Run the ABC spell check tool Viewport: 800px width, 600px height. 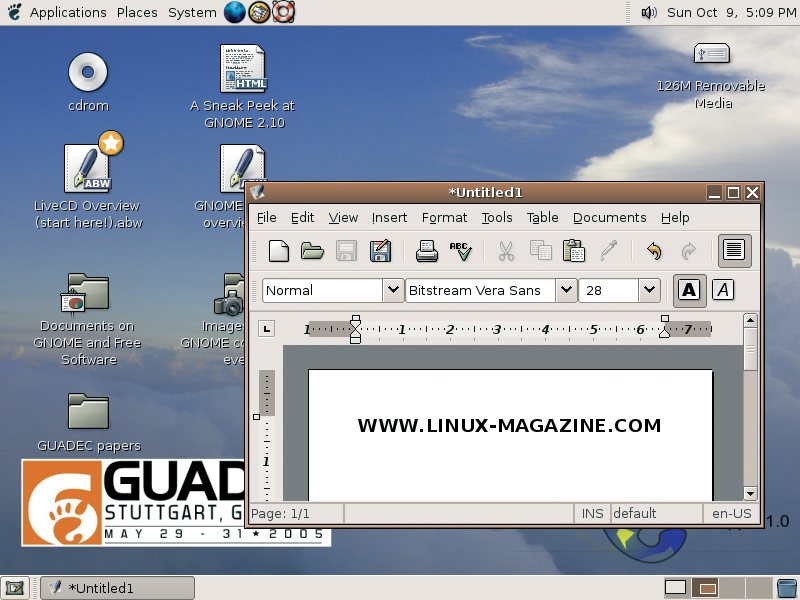tap(460, 251)
